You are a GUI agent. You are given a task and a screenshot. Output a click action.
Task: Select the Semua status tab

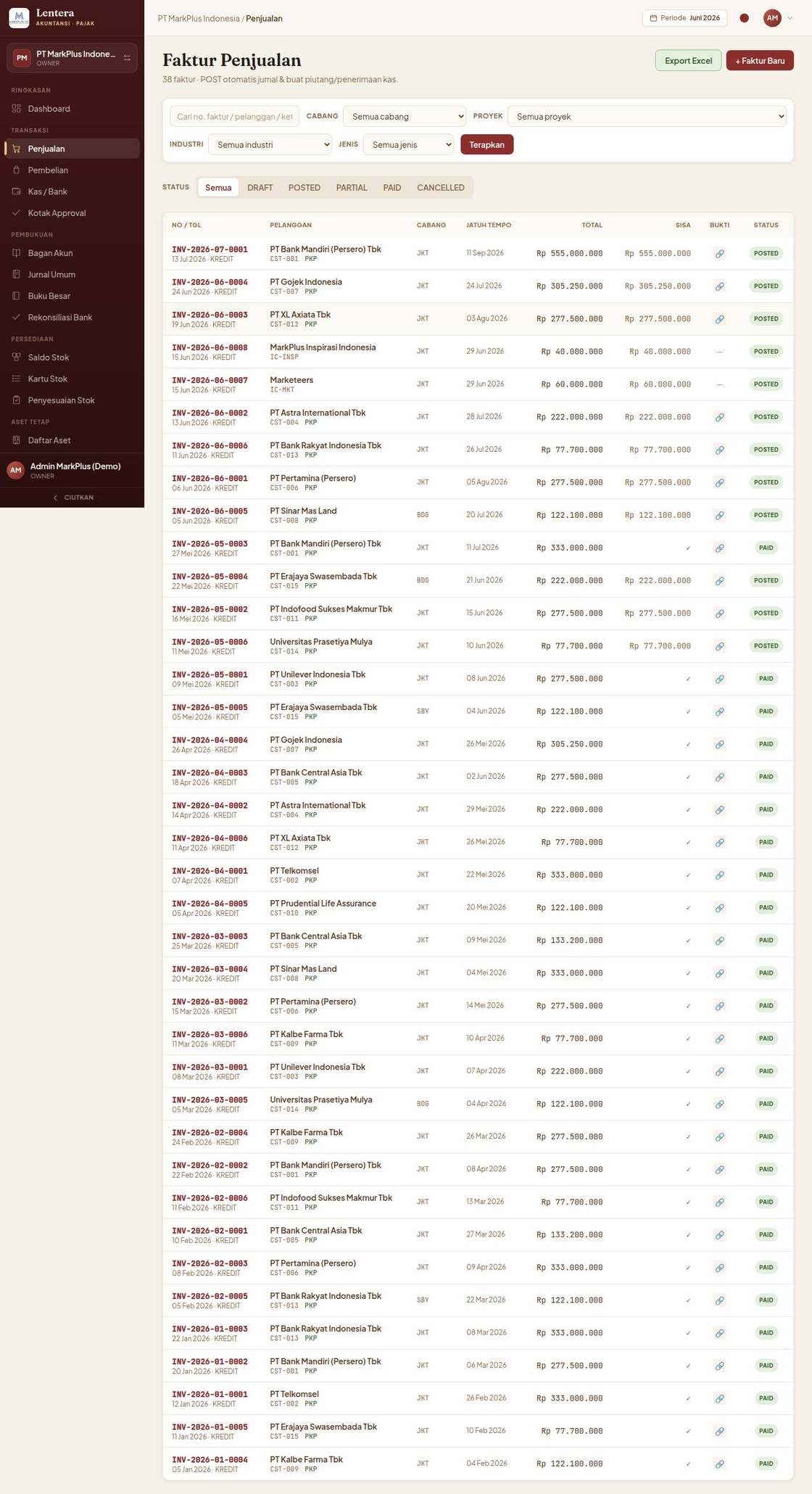tap(218, 187)
